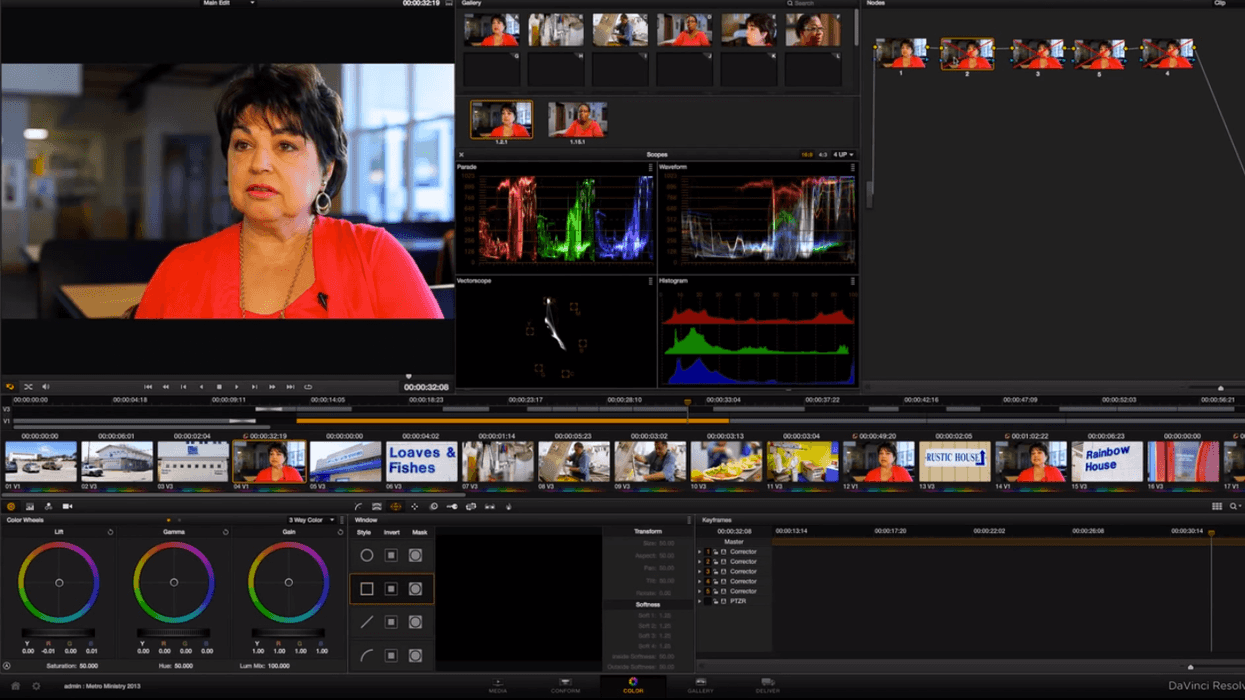
Task: Open the Histogram scope options menu
Action: coord(852,281)
